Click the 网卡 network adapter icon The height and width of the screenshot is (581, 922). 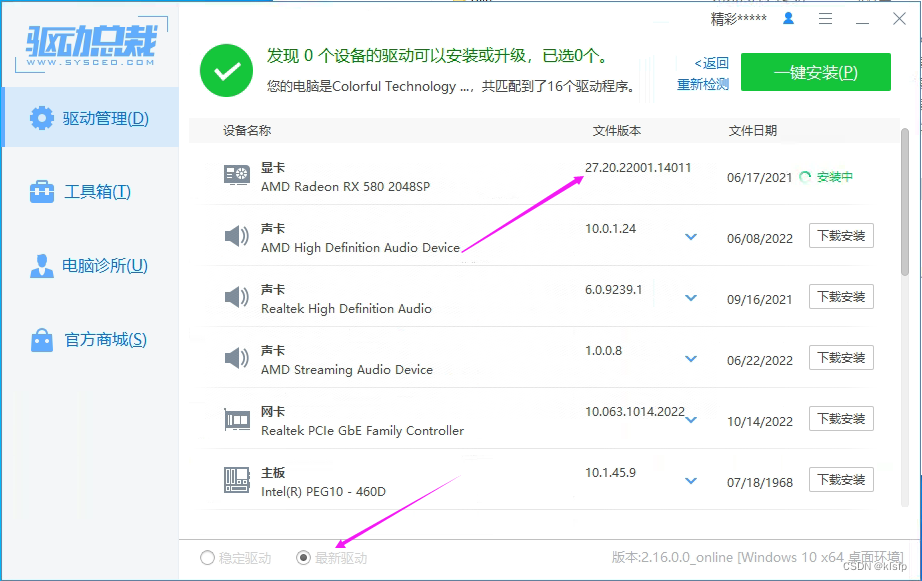click(236, 419)
